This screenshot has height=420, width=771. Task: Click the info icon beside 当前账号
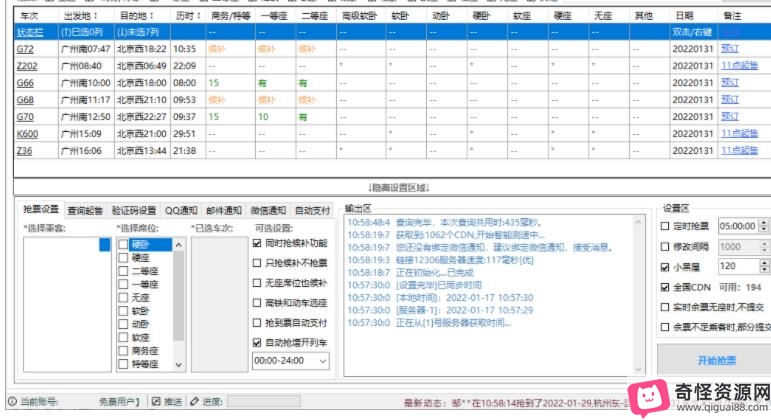click(x=12, y=401)
